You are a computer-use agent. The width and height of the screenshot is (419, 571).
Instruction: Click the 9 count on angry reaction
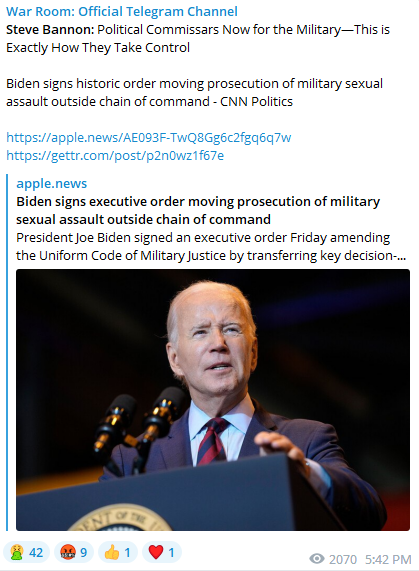point(83,553)
